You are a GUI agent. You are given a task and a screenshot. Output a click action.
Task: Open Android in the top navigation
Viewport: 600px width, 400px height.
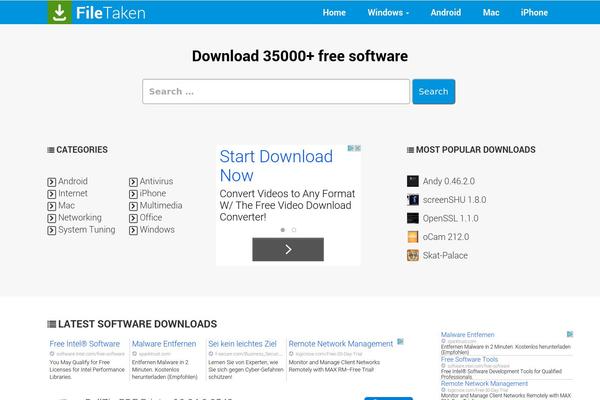point(446,13)
